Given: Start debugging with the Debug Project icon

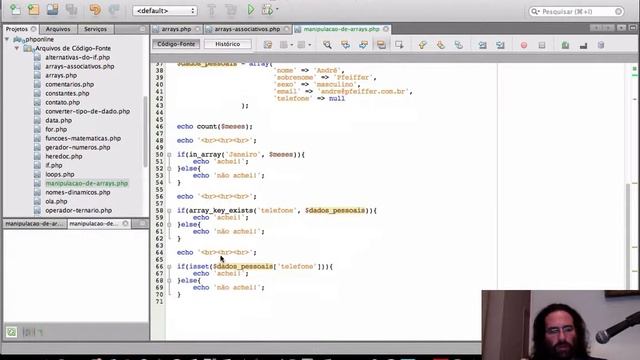Looking at the screenshot, I should pyautogui.click(x=267, y=9).
